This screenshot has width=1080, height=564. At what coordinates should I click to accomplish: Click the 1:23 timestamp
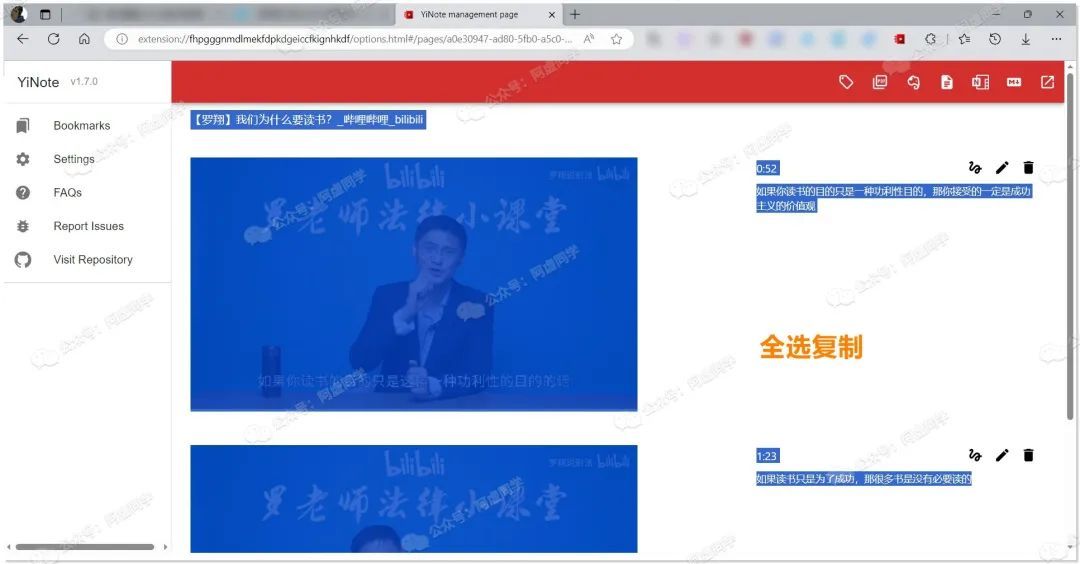(767, 456)
